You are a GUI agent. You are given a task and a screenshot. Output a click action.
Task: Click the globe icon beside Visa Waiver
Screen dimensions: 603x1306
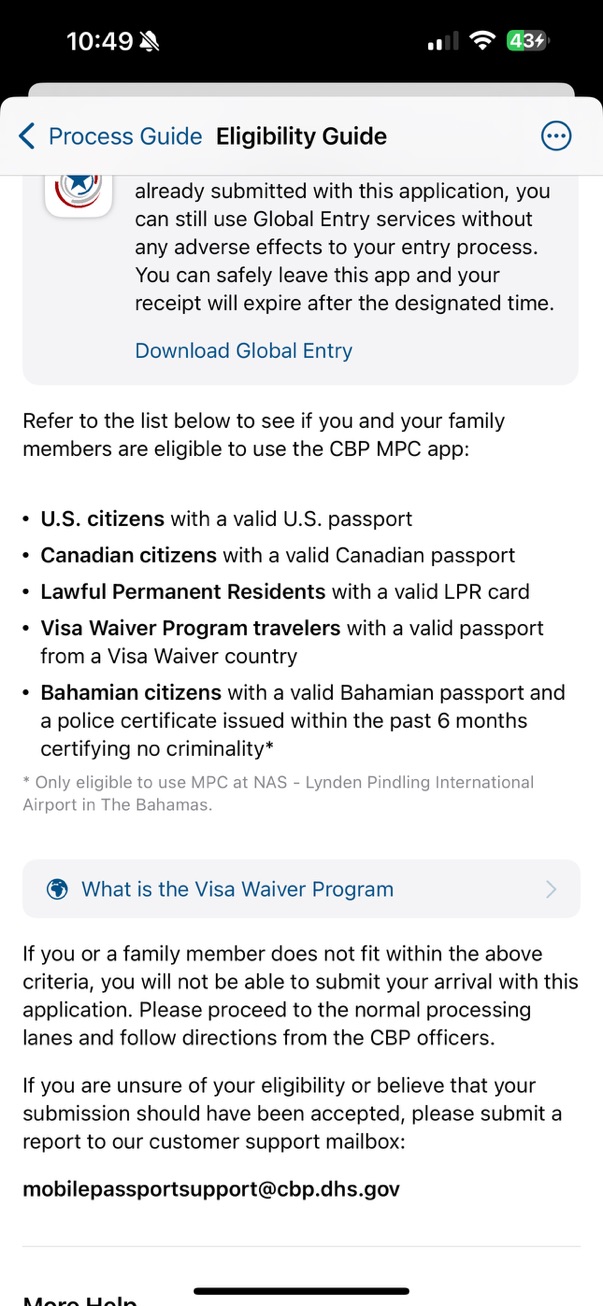click(58, 889)
